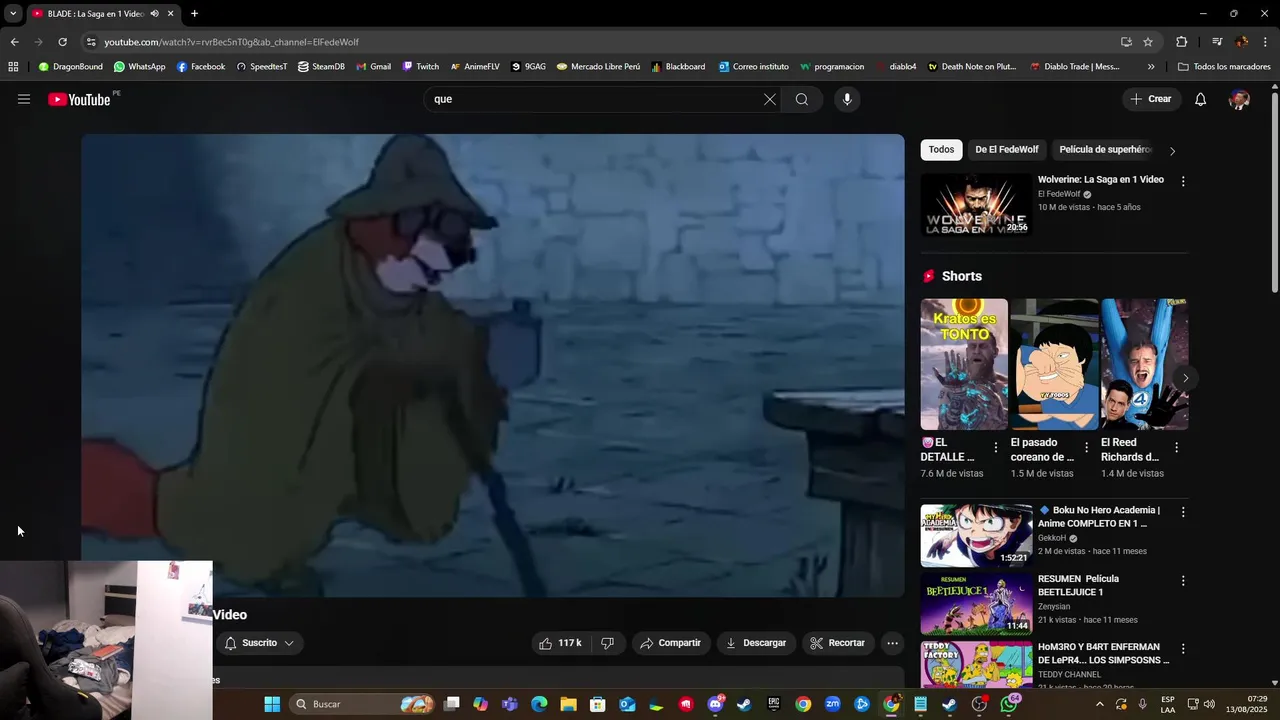The height and width of the screenshot is (720, 1280).
Task: Open a new Chrome tab
Action: coord(194,14)
